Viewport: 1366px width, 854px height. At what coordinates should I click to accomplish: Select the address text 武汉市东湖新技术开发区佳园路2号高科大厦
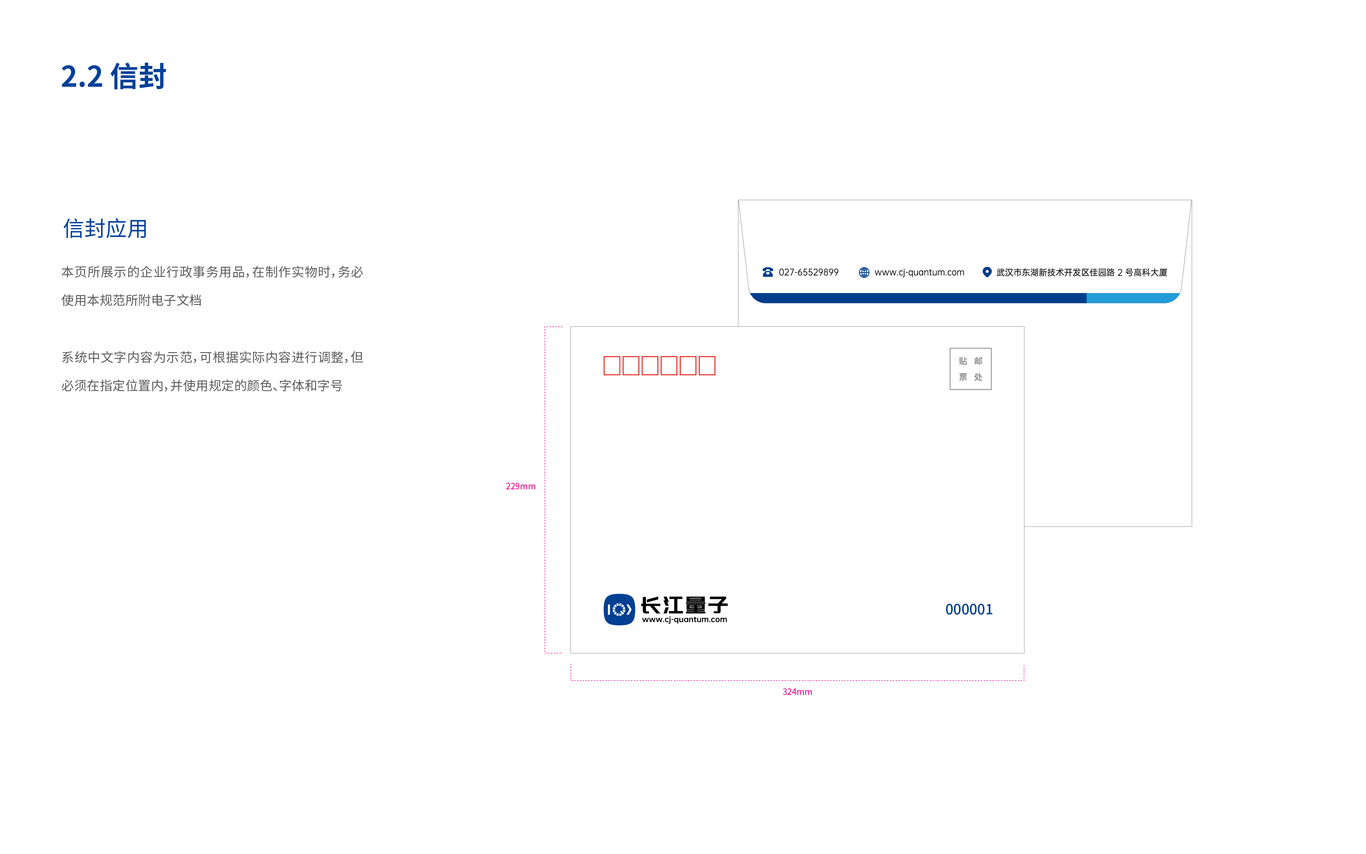coord(1082,272)
